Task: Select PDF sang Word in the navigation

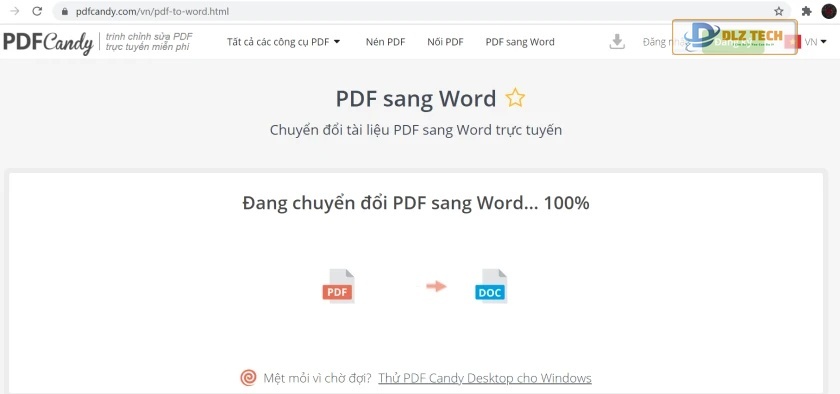Action: (x=520, y=42)
